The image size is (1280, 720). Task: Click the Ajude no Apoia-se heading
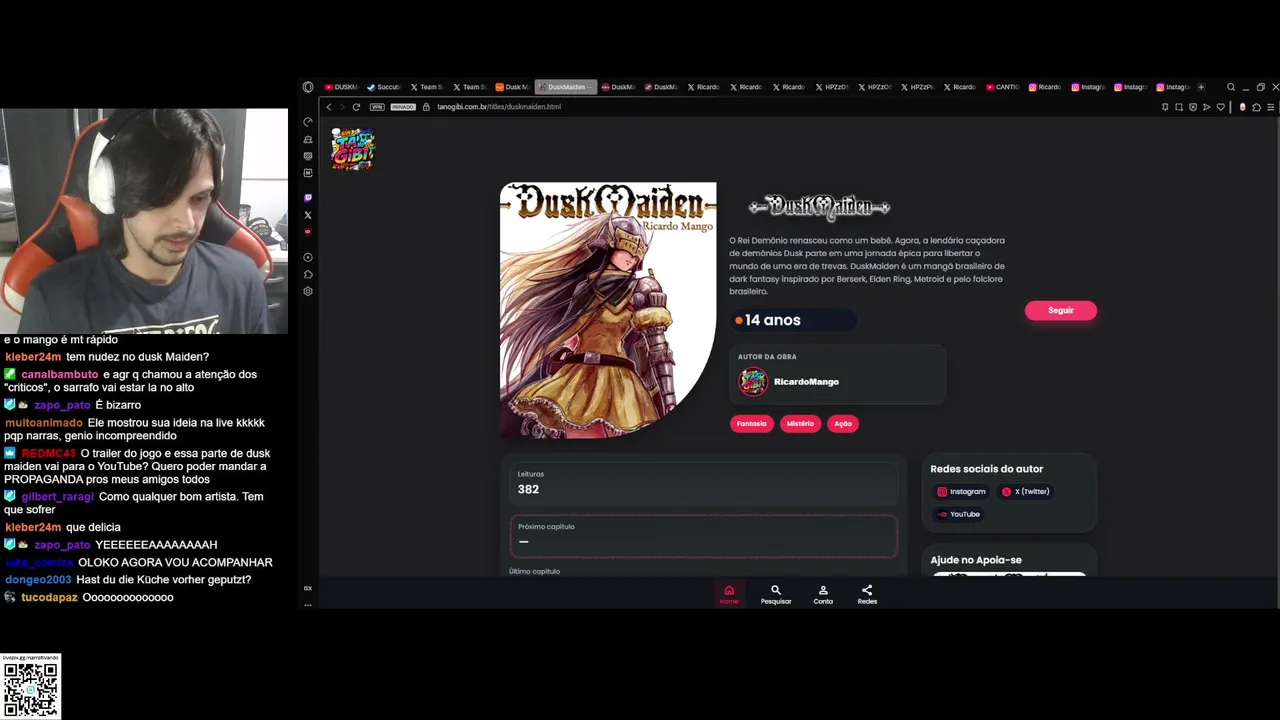pyautogui.click(x=976, y=560)
